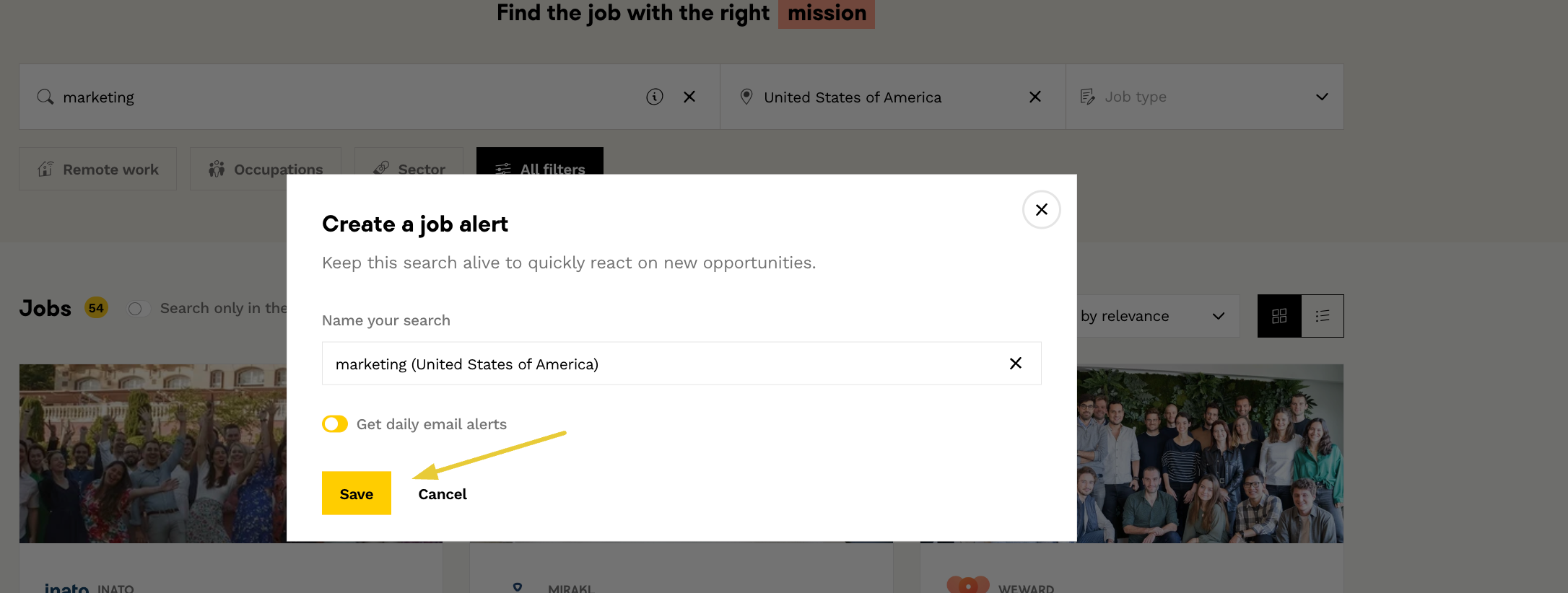Switch to list view layout
This screenshot has height=593, width=1568.
1323,316
